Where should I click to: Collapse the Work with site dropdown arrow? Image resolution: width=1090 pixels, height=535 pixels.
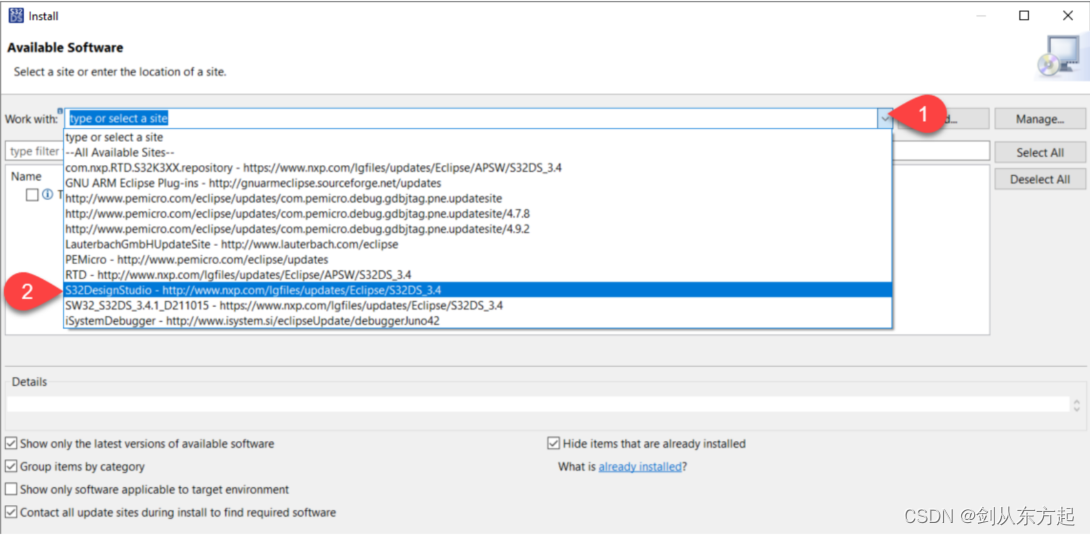885,119
